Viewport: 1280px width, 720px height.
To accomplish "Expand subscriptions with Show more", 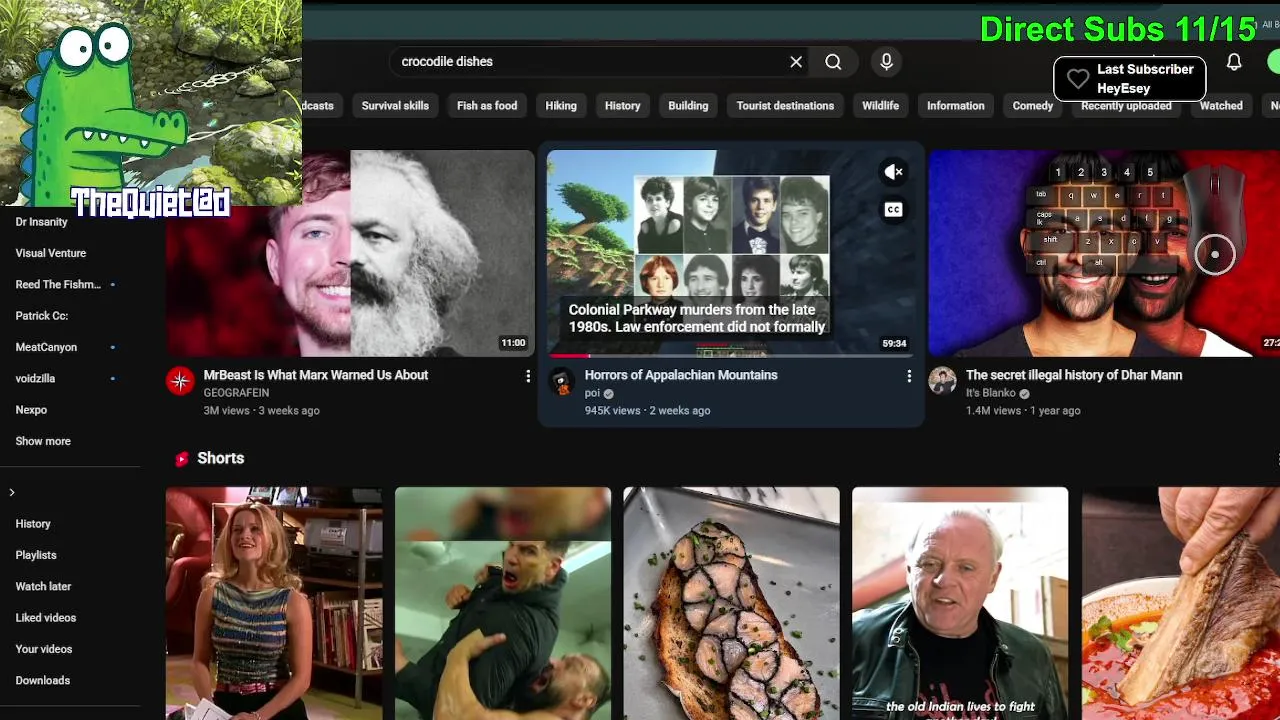I will (43, 441).
